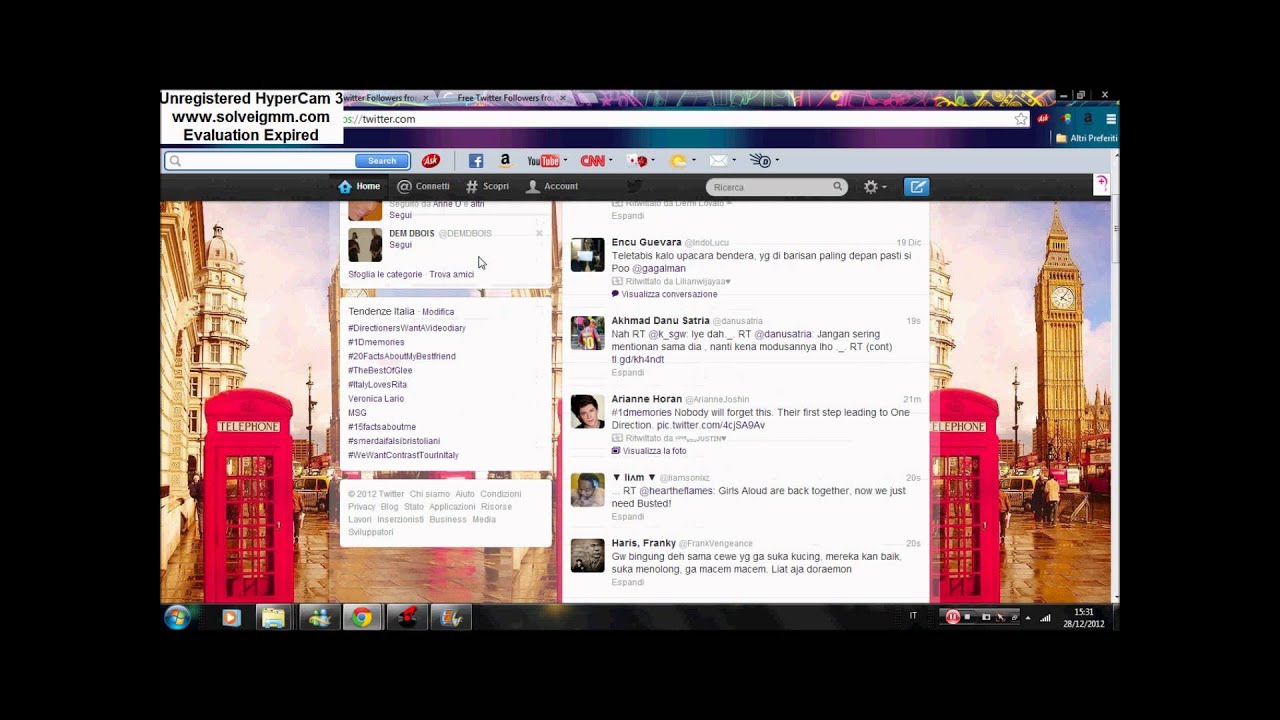Open the Connetti tab
The image size is (1280, 720).
tap(423, 186)
